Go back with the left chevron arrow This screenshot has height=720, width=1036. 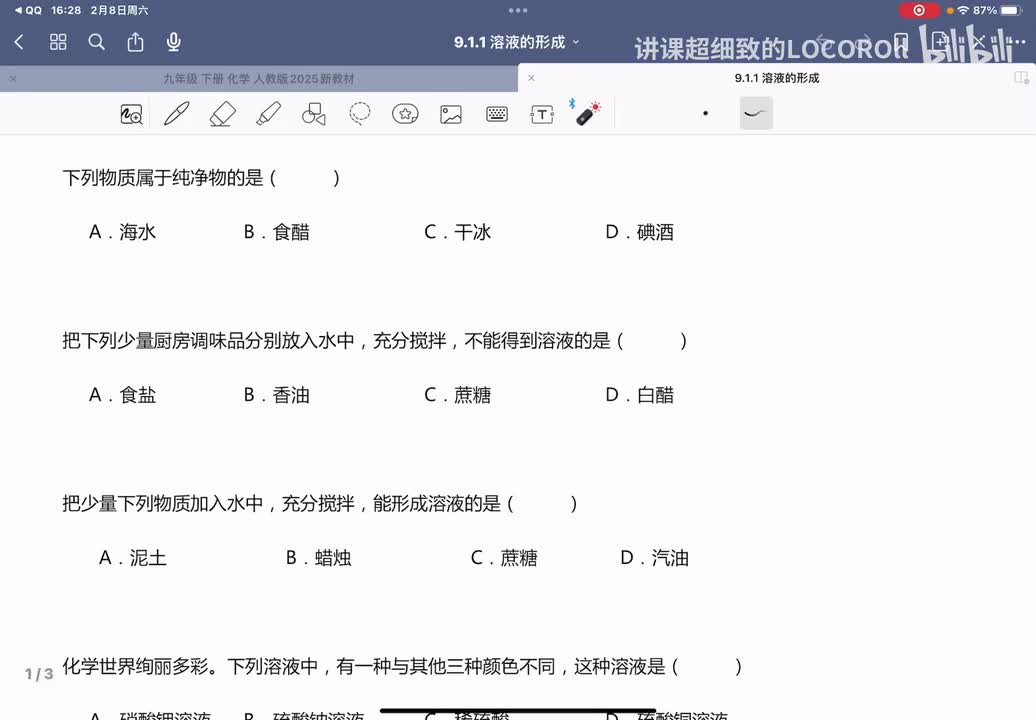pyautogui.click(x=19, y=42)
